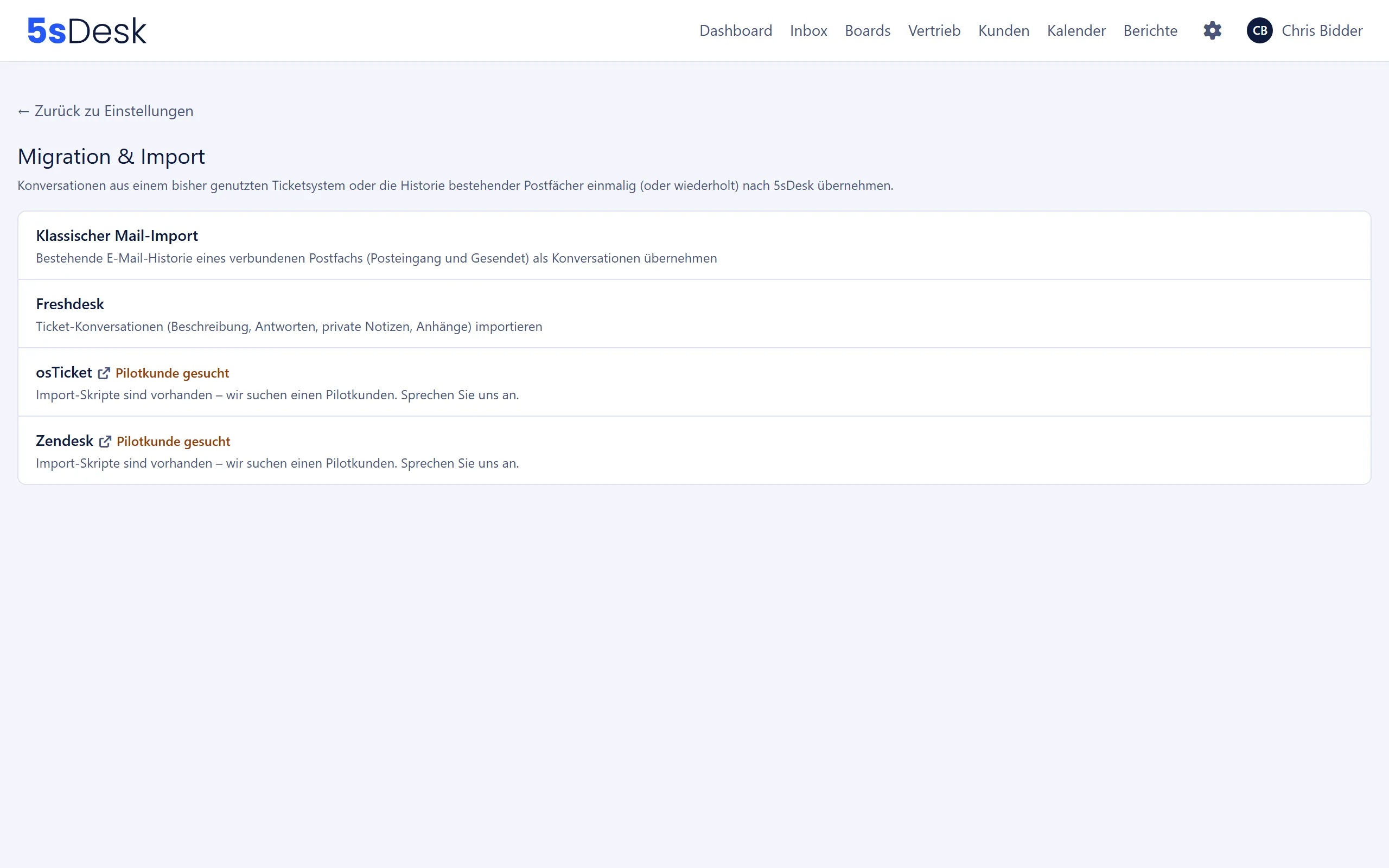Click the Migration & Import title
This screenshot has height=868, width=1389.
click(111, 157)
